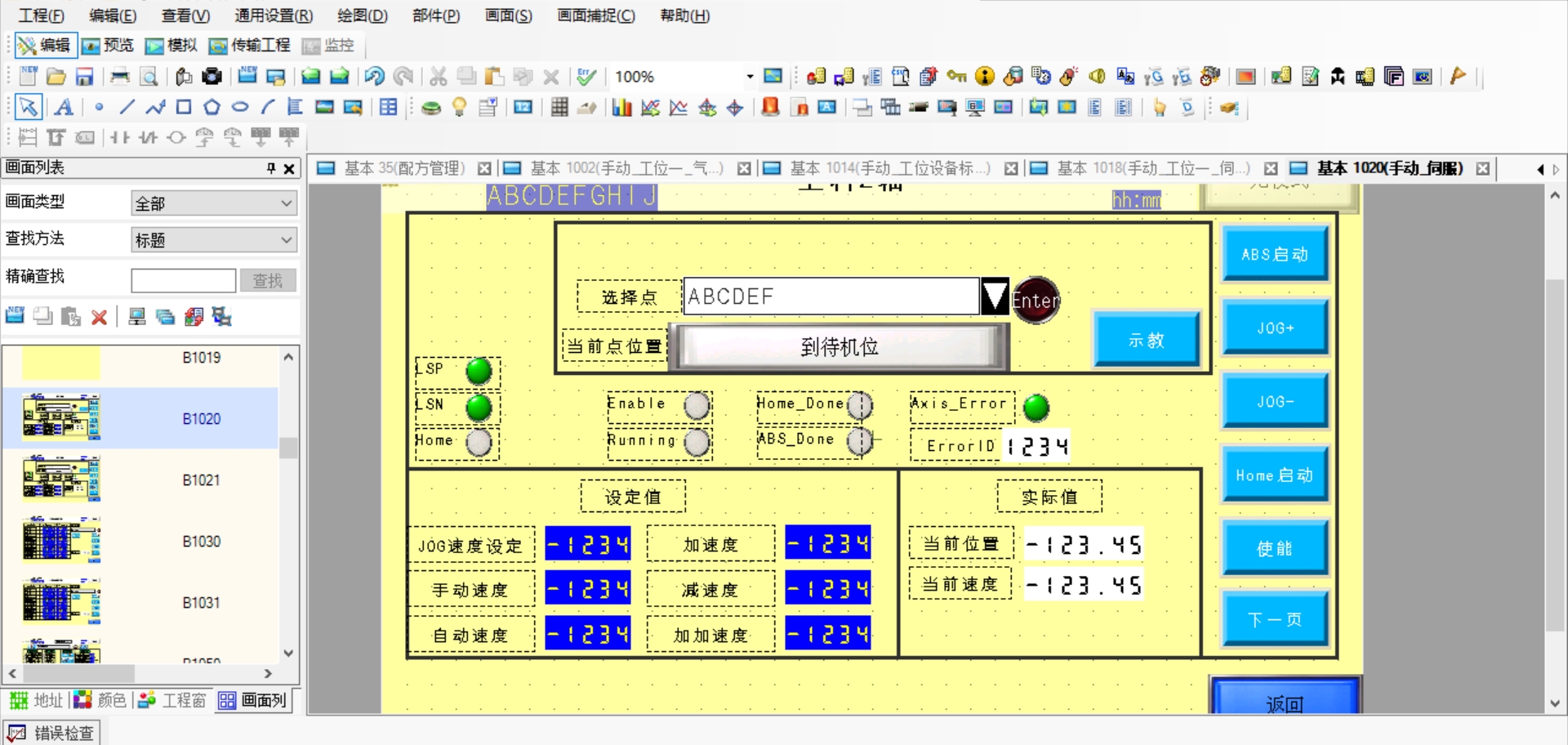Switch to 编辑 edit mode
This screenshot has width=1568, height=745.
point(46,46)
